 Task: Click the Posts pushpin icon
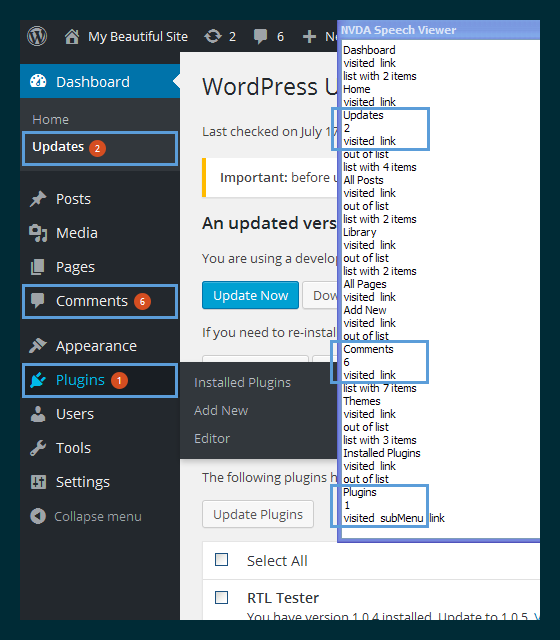[x=38, y=199]
